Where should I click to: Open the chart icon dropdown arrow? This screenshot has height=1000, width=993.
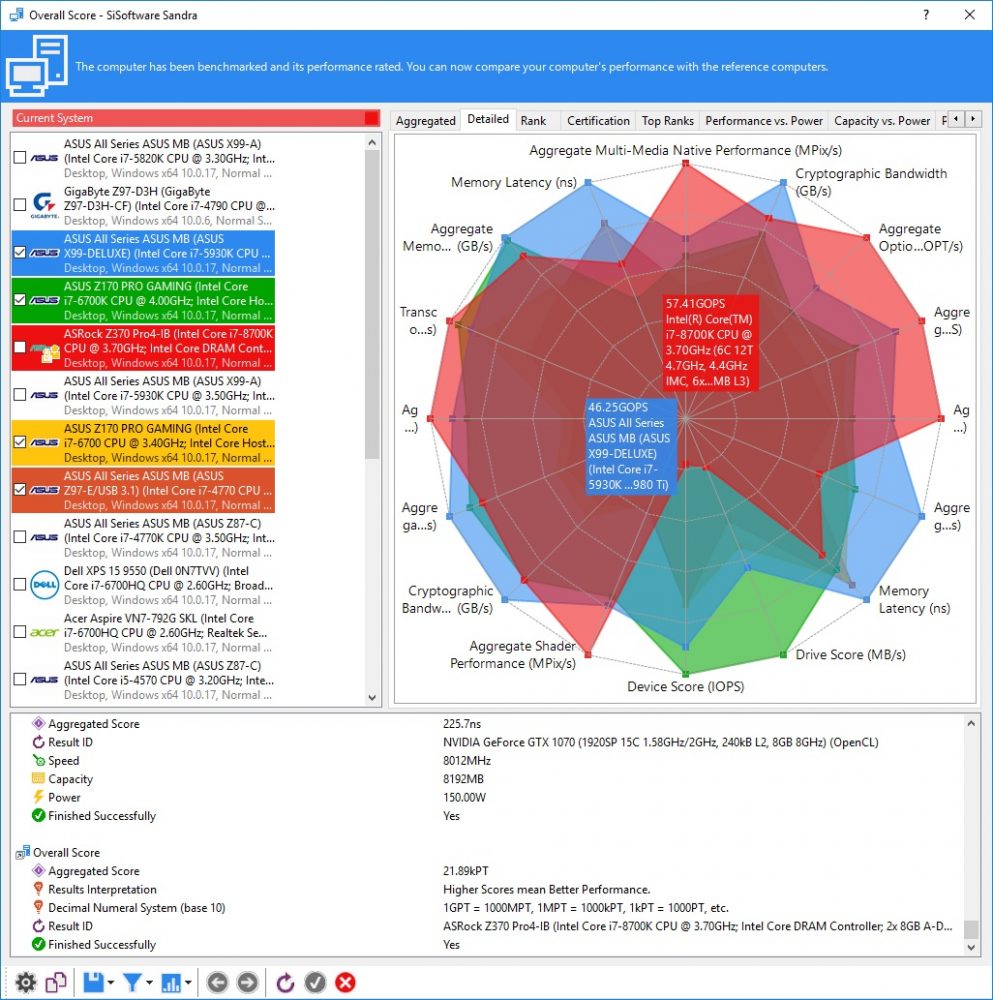(x=188, y=983)
